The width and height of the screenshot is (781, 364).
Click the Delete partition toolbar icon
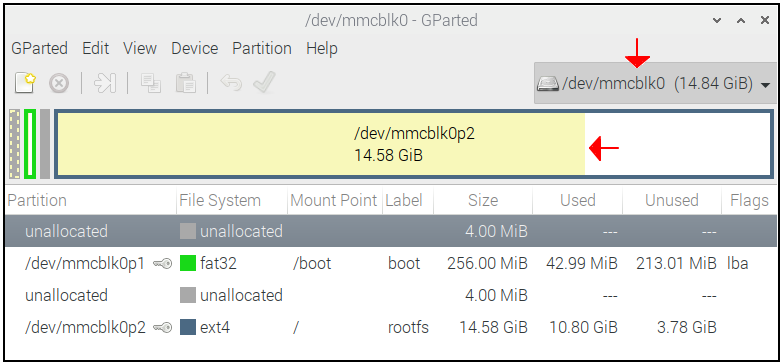click(x=59, y=83)
